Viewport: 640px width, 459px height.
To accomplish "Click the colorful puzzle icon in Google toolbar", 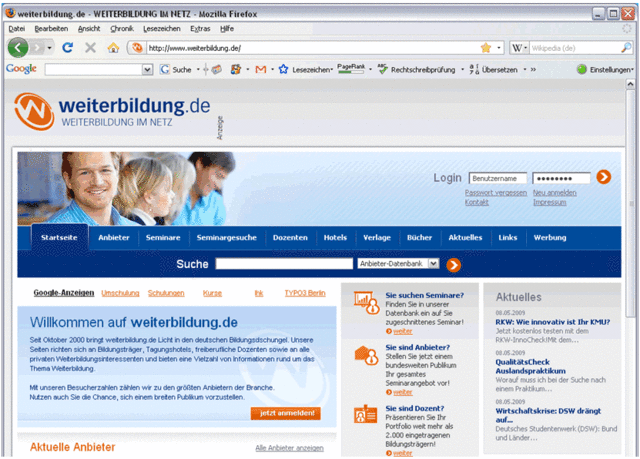I will [236, 70].
